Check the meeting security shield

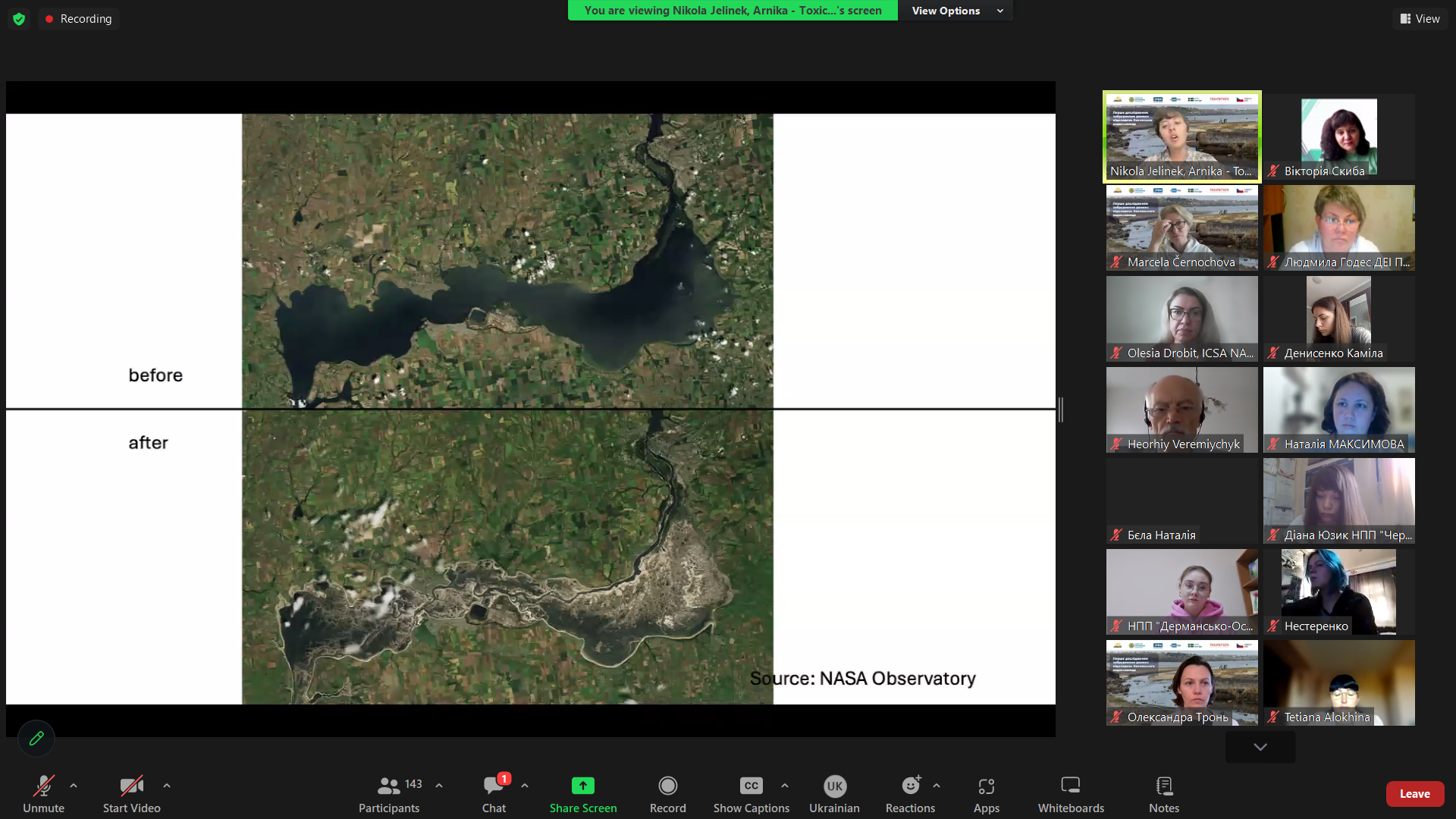pos(18,18)
